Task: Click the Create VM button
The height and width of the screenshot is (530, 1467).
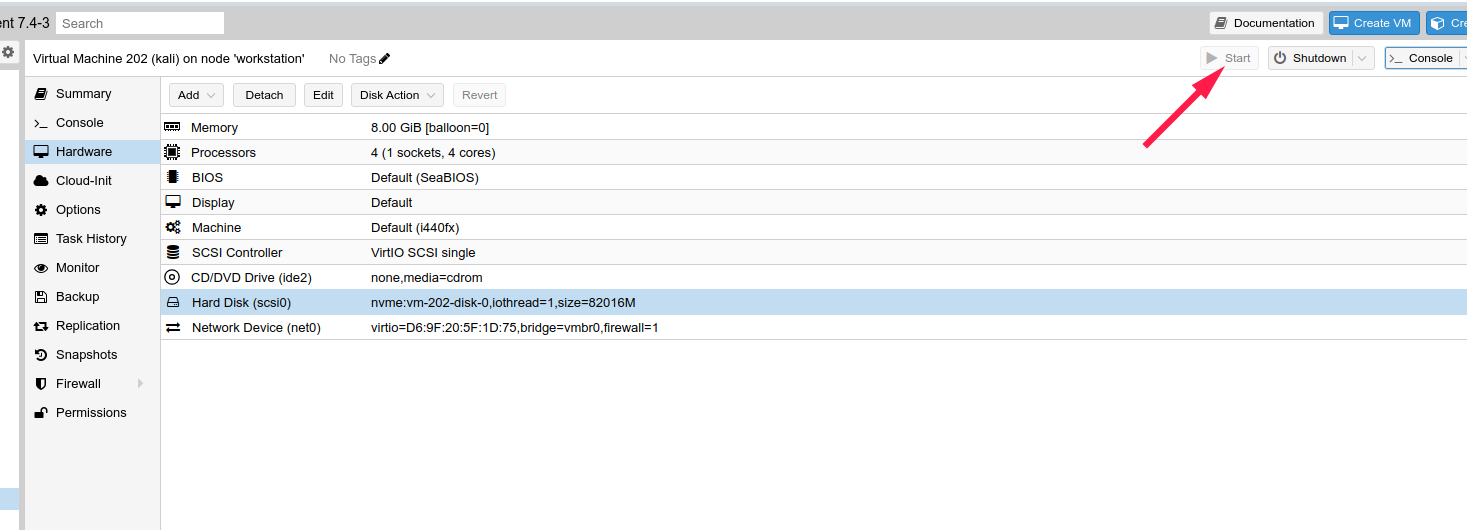Action: coord(1373,23)
